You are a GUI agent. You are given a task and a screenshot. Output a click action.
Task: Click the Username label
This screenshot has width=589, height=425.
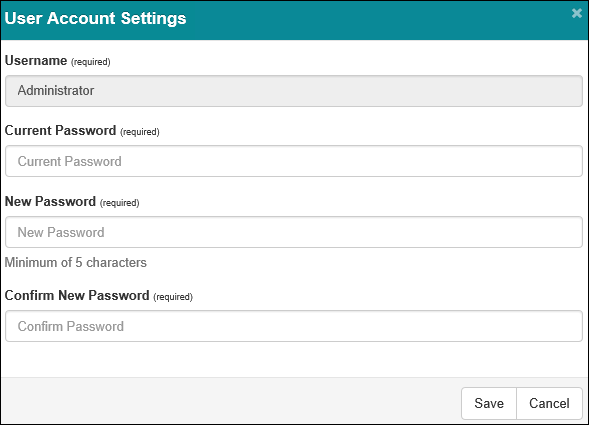point(36,60)
